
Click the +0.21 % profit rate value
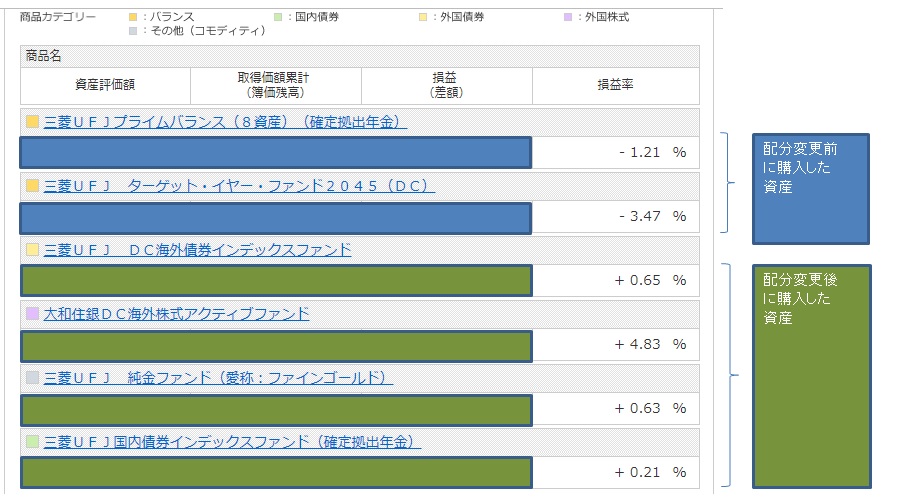pyautogui.click(x=650, y=473)
